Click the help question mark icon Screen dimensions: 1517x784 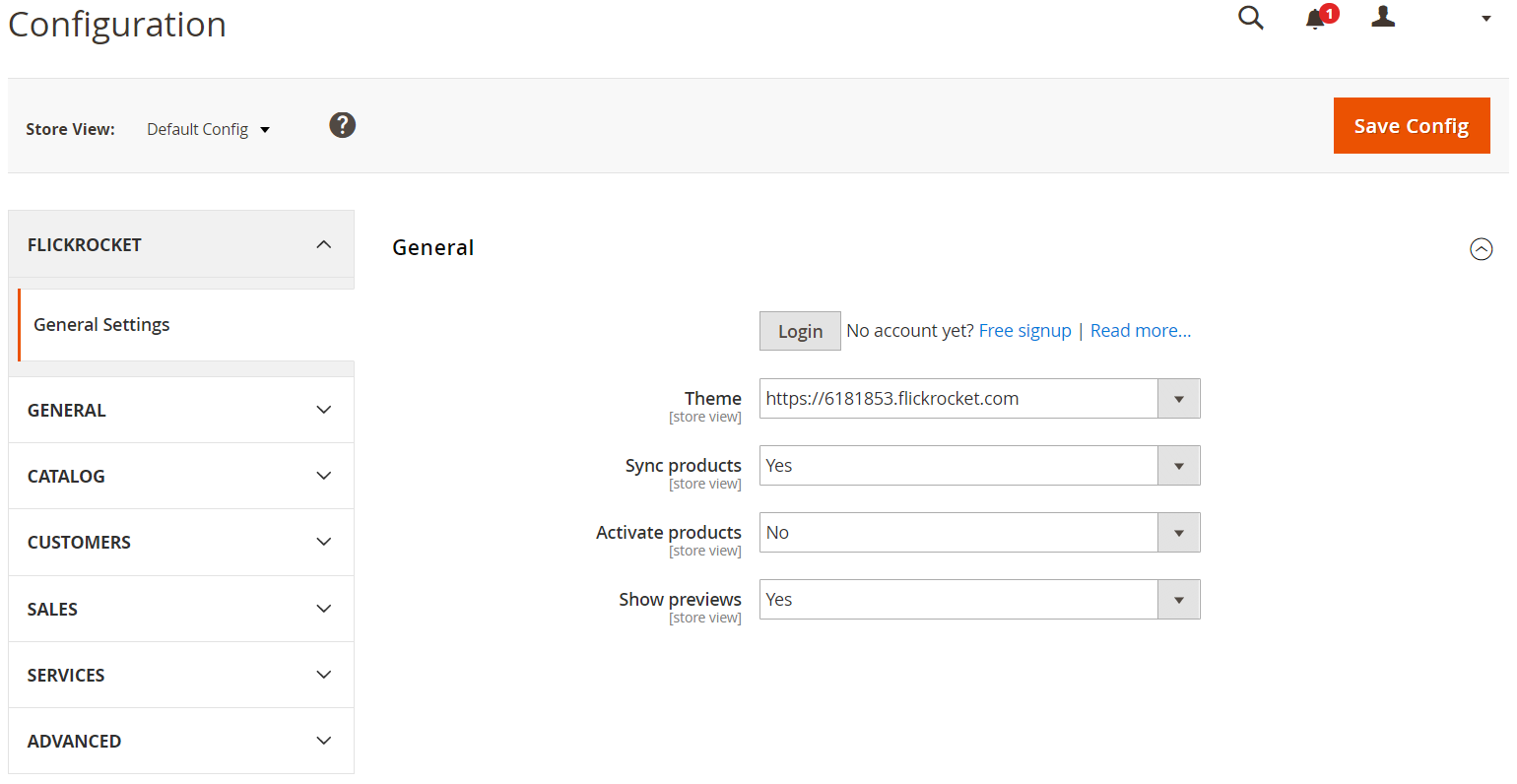click(342, 125)
